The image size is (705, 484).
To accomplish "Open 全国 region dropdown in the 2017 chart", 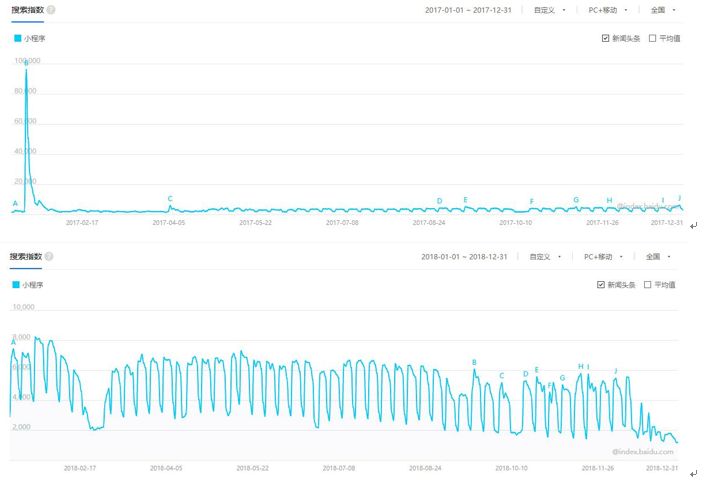I will tap(662, 10).
